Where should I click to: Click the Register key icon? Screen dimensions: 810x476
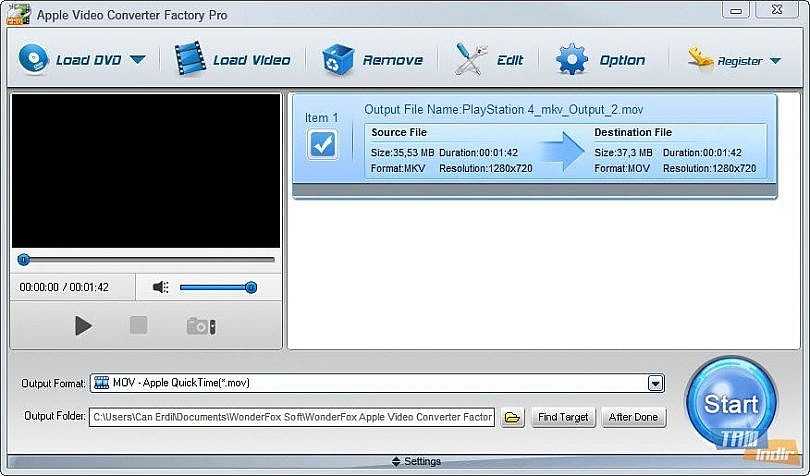click(700, 59)
